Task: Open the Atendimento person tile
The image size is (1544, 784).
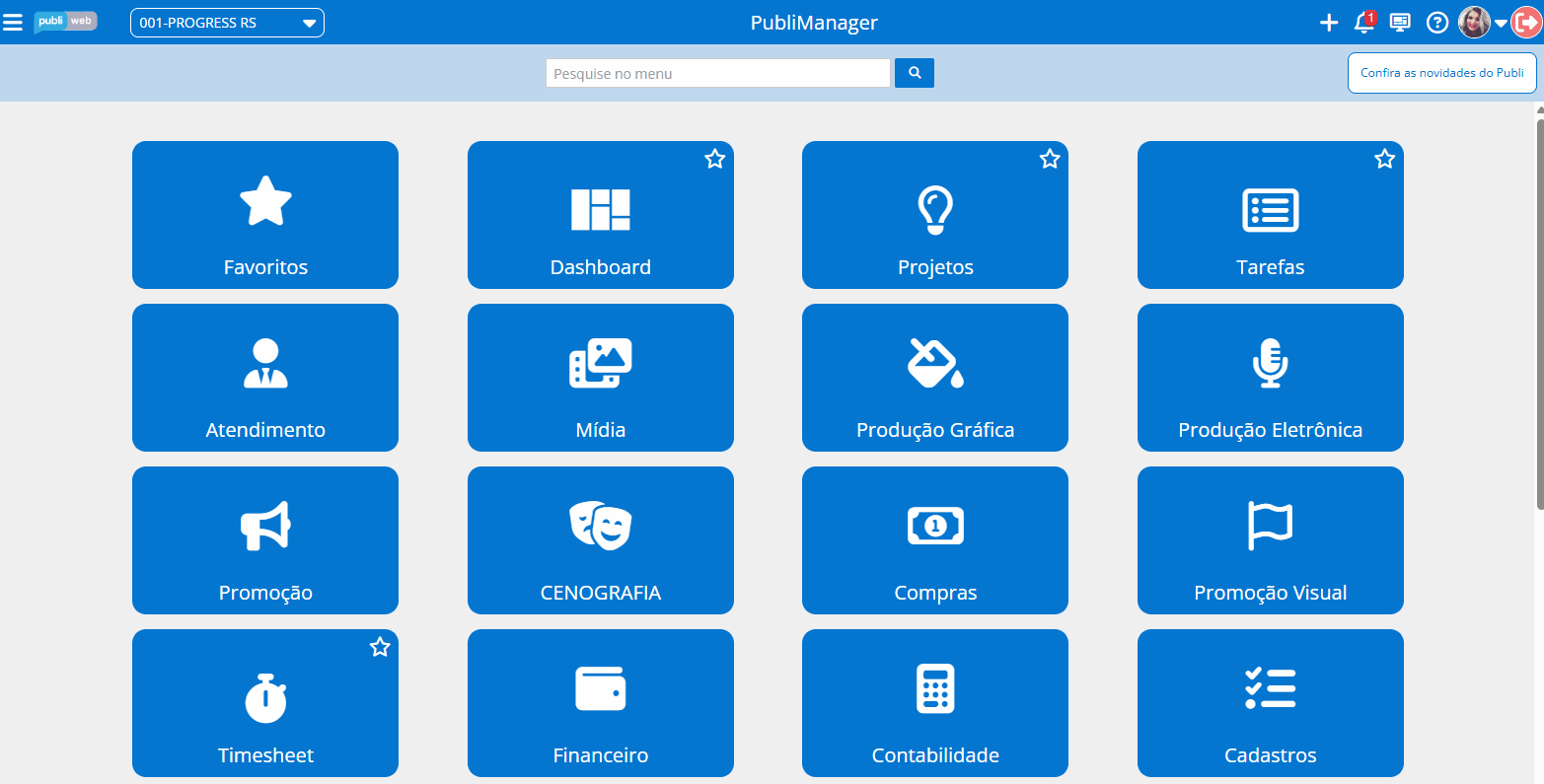Action: click(x=265, y=378)
